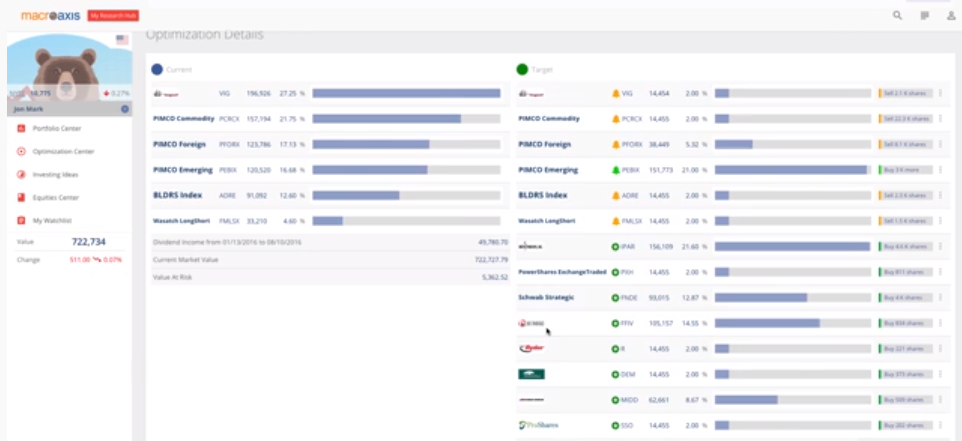Open three-dot menu for target PEBIX row
962x441 pixels.
pos(941,170)
